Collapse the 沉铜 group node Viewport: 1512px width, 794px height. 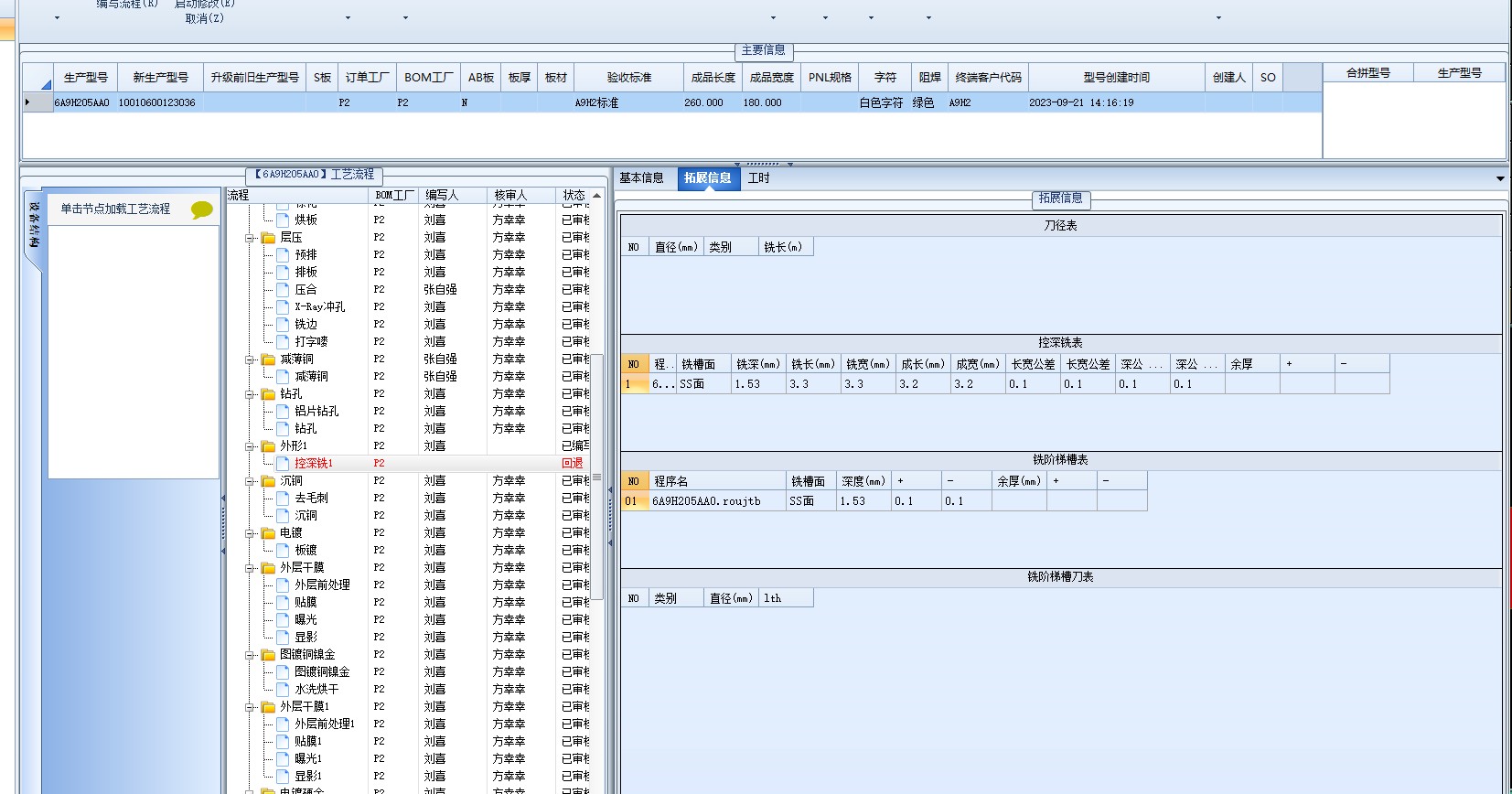(250, 481)
